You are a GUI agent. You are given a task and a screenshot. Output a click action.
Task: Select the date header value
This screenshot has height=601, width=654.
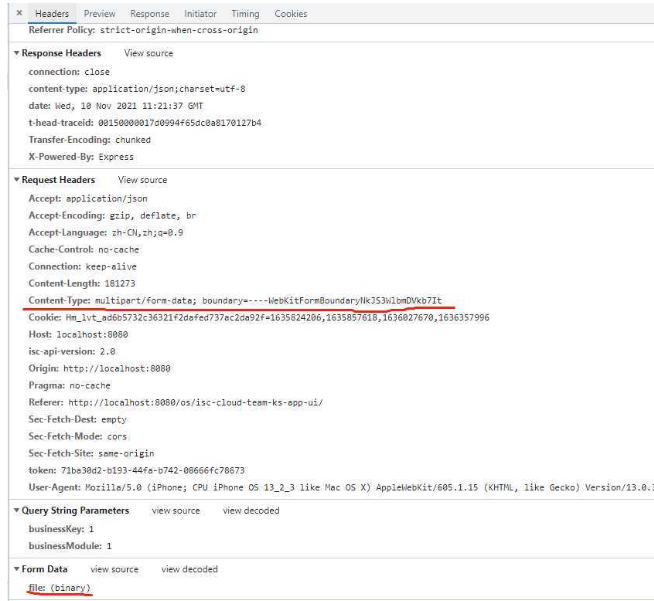click(129, 106)
